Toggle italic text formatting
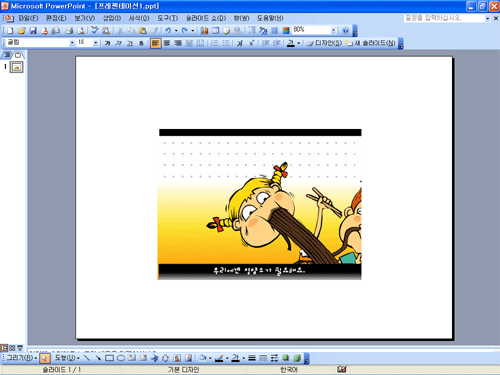The width and height of the screenshot is (500, 375). click(x=119, y=43)
